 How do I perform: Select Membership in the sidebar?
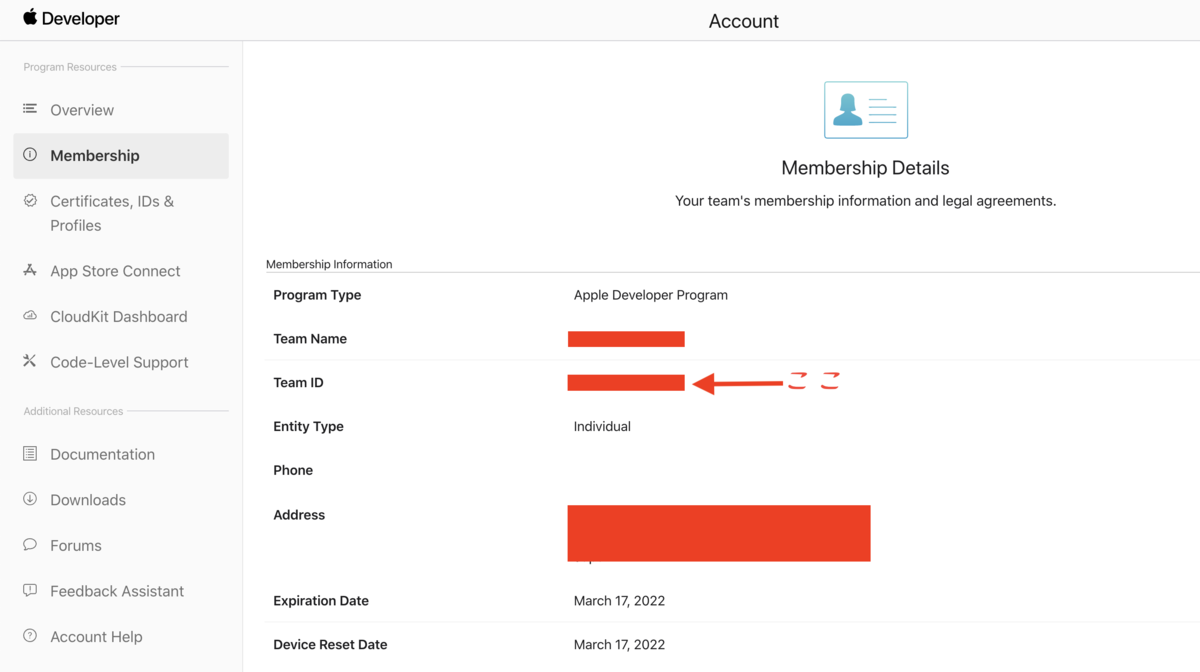tap(121, 156)
